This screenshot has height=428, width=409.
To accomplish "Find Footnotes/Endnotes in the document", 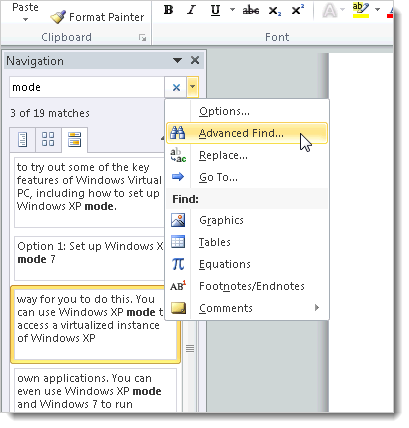I will 247,286.
